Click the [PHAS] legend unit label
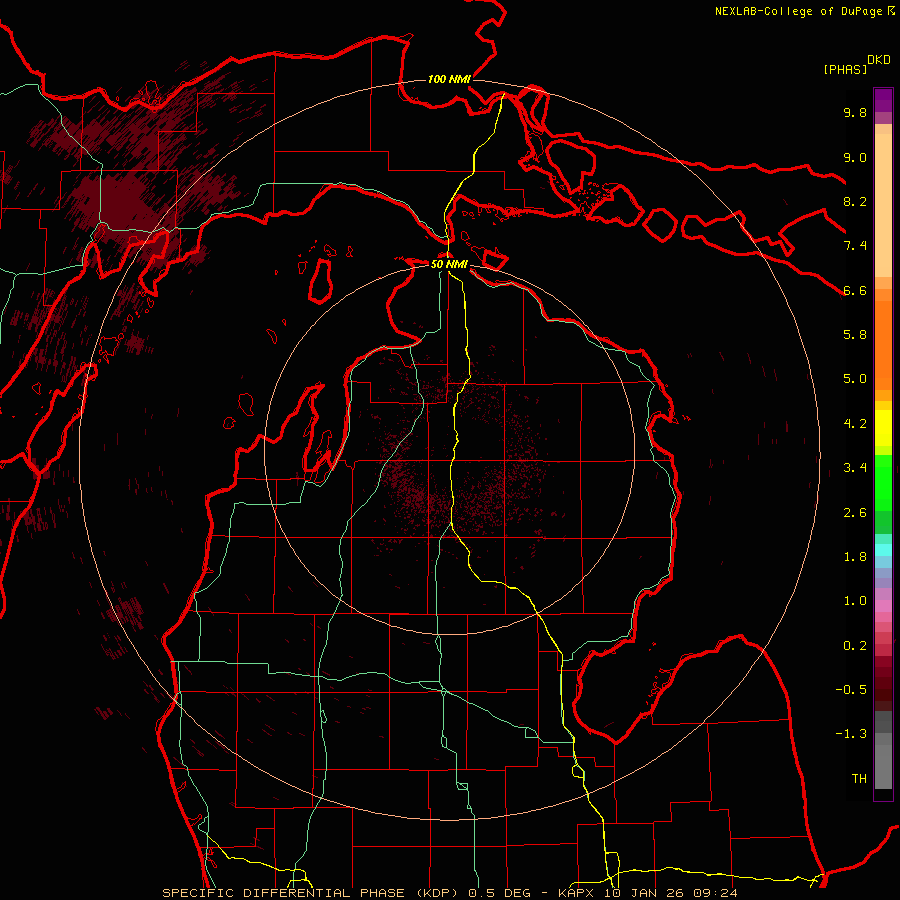 (845, 69)
